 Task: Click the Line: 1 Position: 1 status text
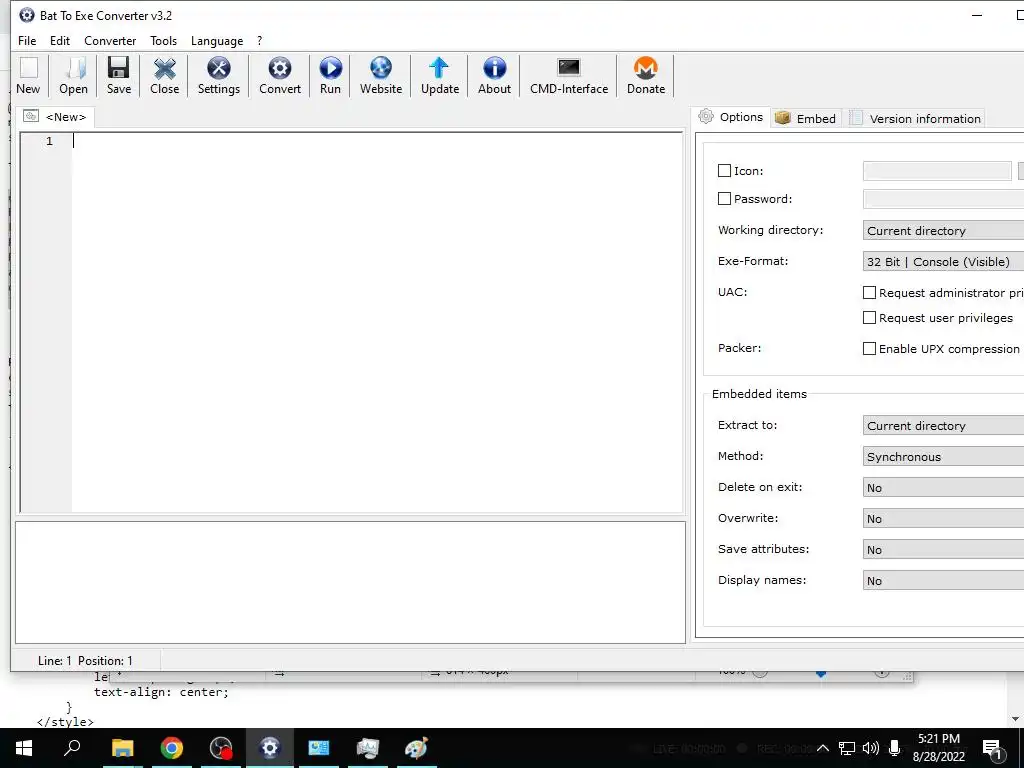coord(85,661)
